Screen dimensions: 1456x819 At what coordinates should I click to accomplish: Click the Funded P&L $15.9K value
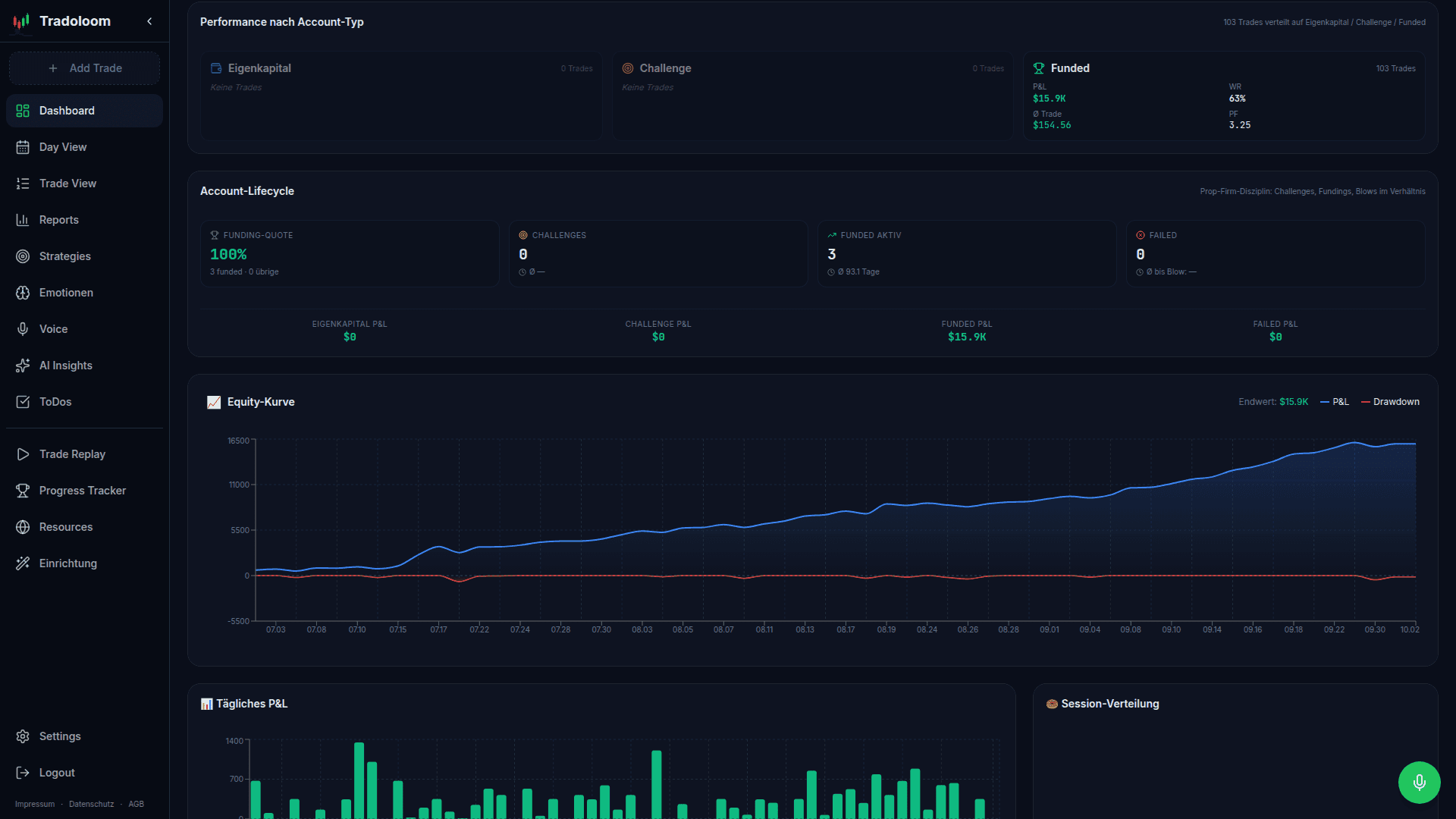967,337
